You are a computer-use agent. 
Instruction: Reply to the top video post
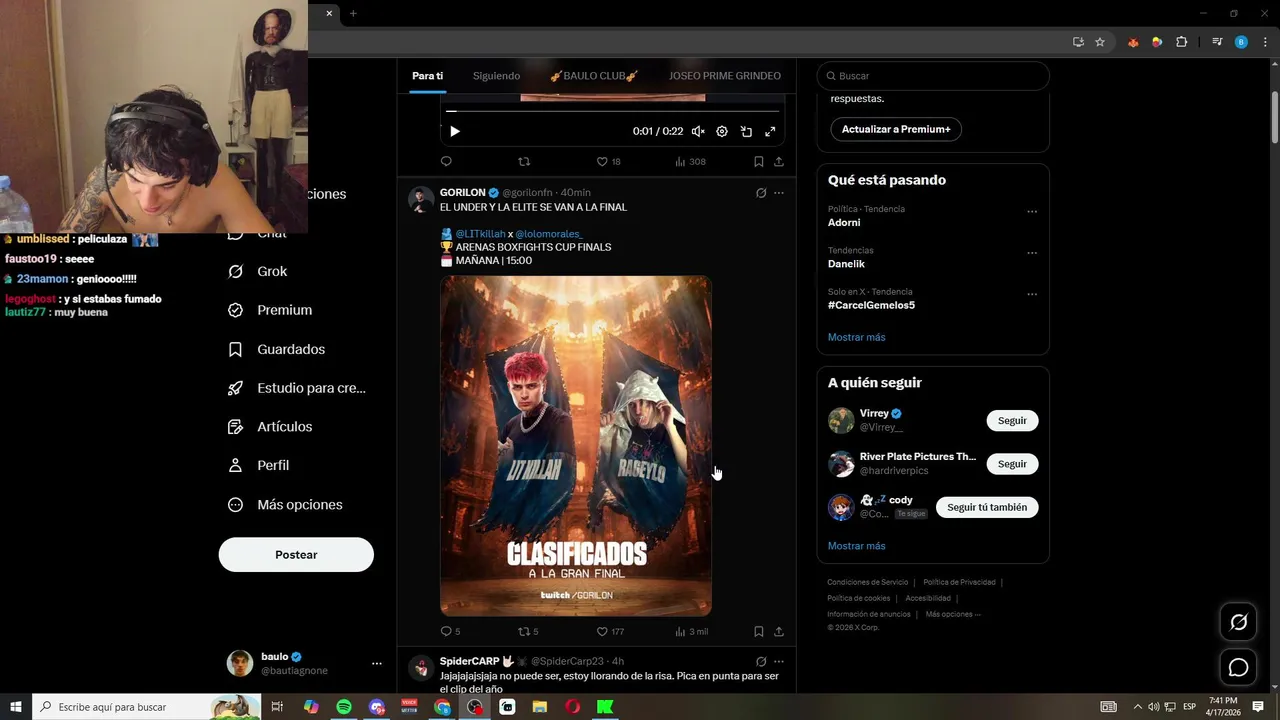click(446, 161)
